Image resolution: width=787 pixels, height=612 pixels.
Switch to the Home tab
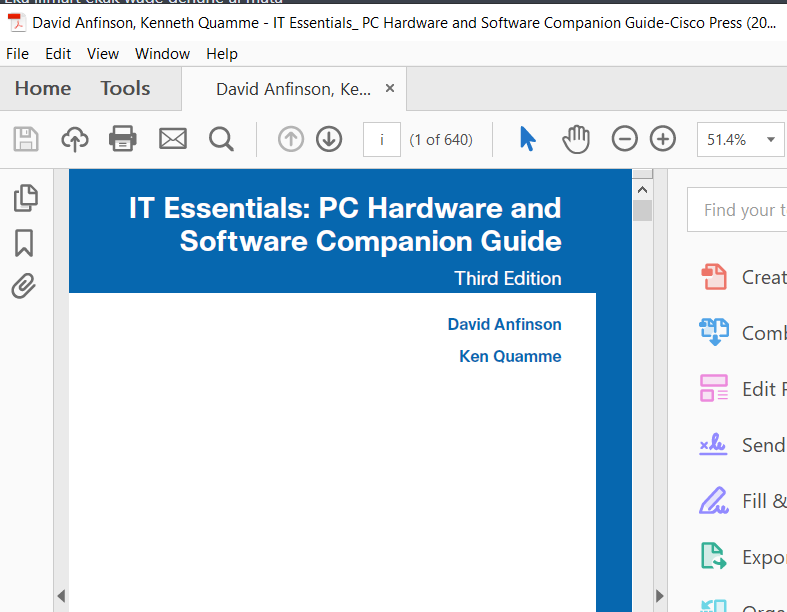pos(43,88)
